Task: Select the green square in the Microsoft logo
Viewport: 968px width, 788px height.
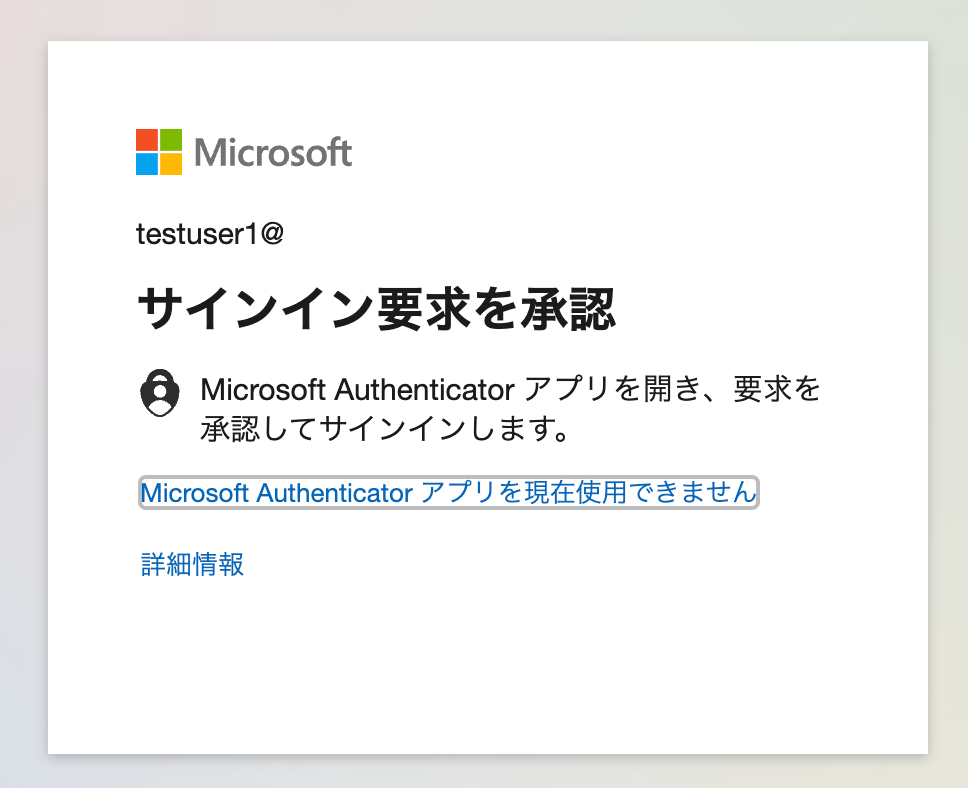Action: pos(172,139)
